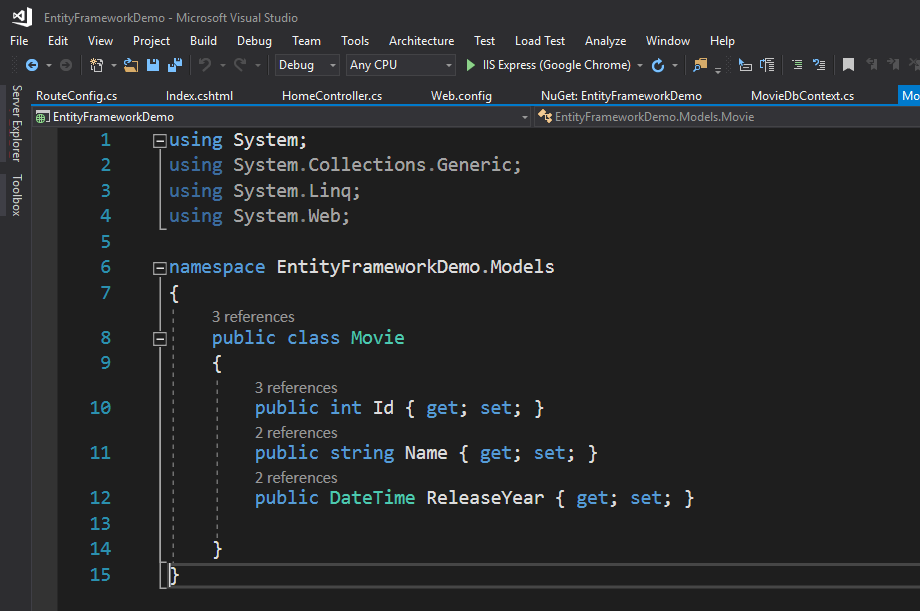Open the Team menu
The width and height of the screenshot is (920, 611).
coord(307,41)
